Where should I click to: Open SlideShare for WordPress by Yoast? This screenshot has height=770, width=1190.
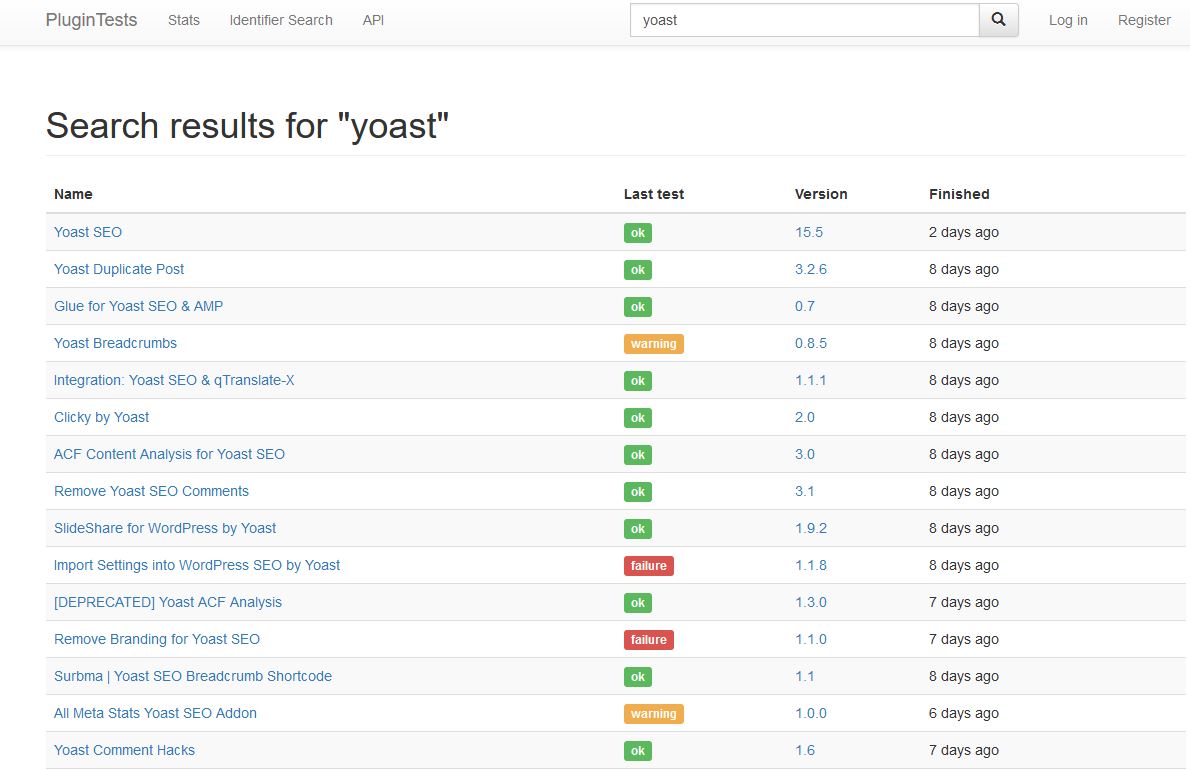(x=165, y=528)
